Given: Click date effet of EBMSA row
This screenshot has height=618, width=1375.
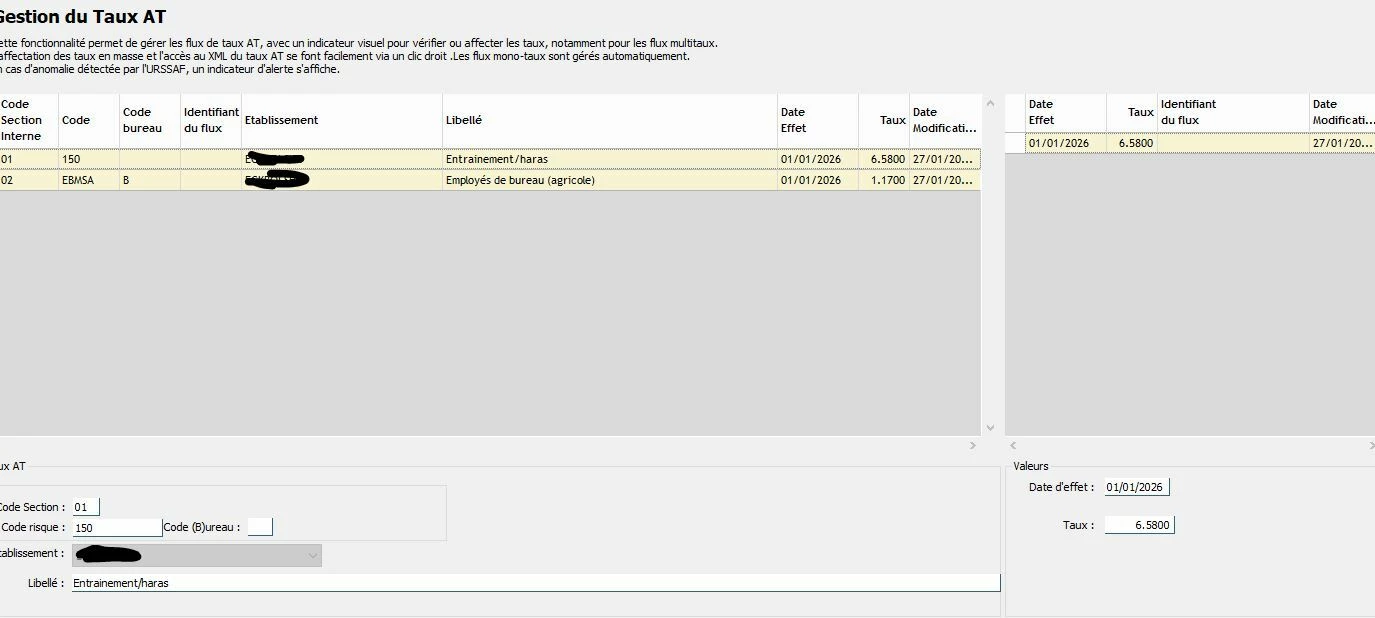Looking at the screenshot, I should point(818,181).
